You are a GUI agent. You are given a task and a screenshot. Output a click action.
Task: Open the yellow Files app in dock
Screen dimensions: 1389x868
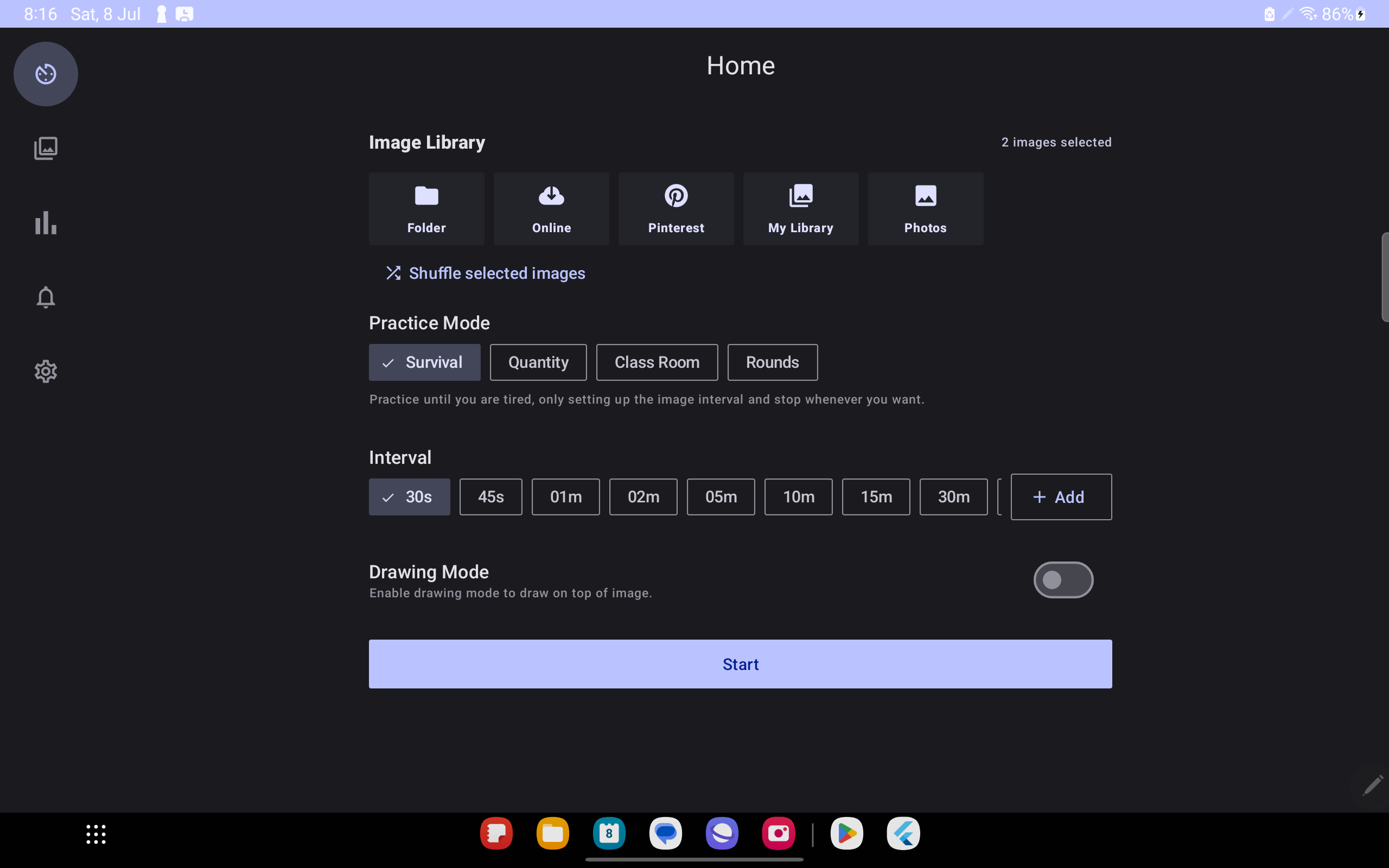pos(552,834)
